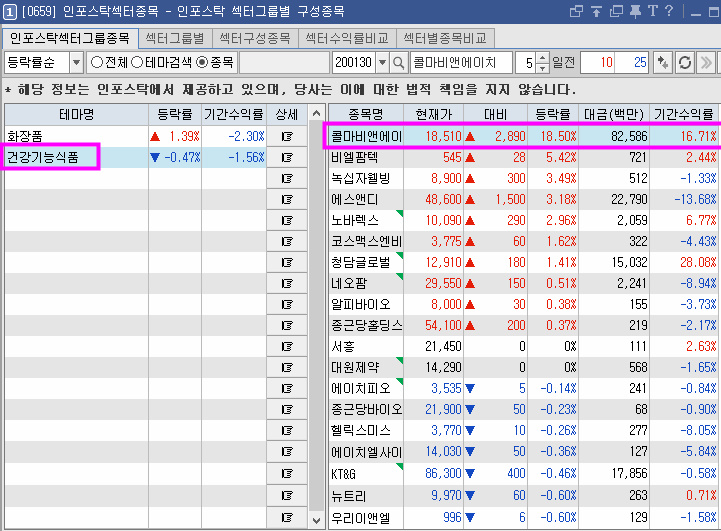Select stock 청담글로벌 in list

(523, 263)
